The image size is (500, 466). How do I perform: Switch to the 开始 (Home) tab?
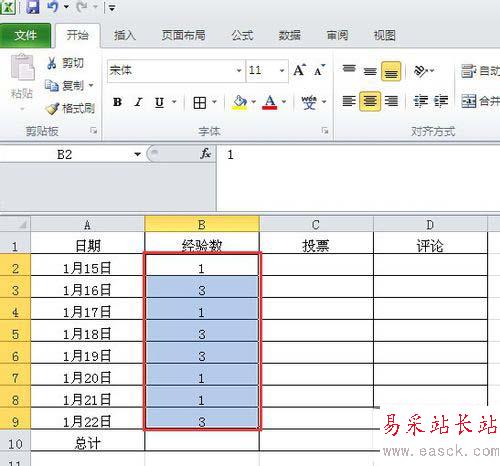click(78, 35)
